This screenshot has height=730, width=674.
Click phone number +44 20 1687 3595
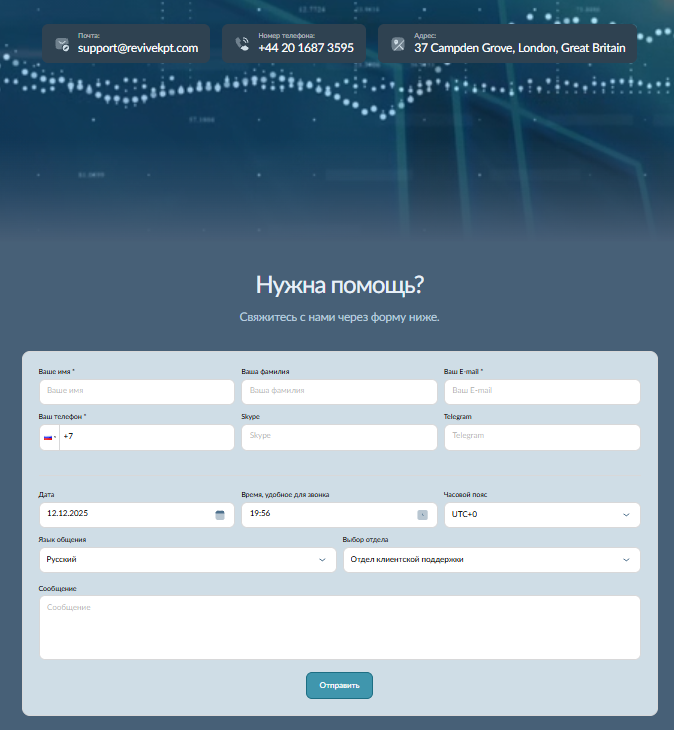click(x=306, y=48)
